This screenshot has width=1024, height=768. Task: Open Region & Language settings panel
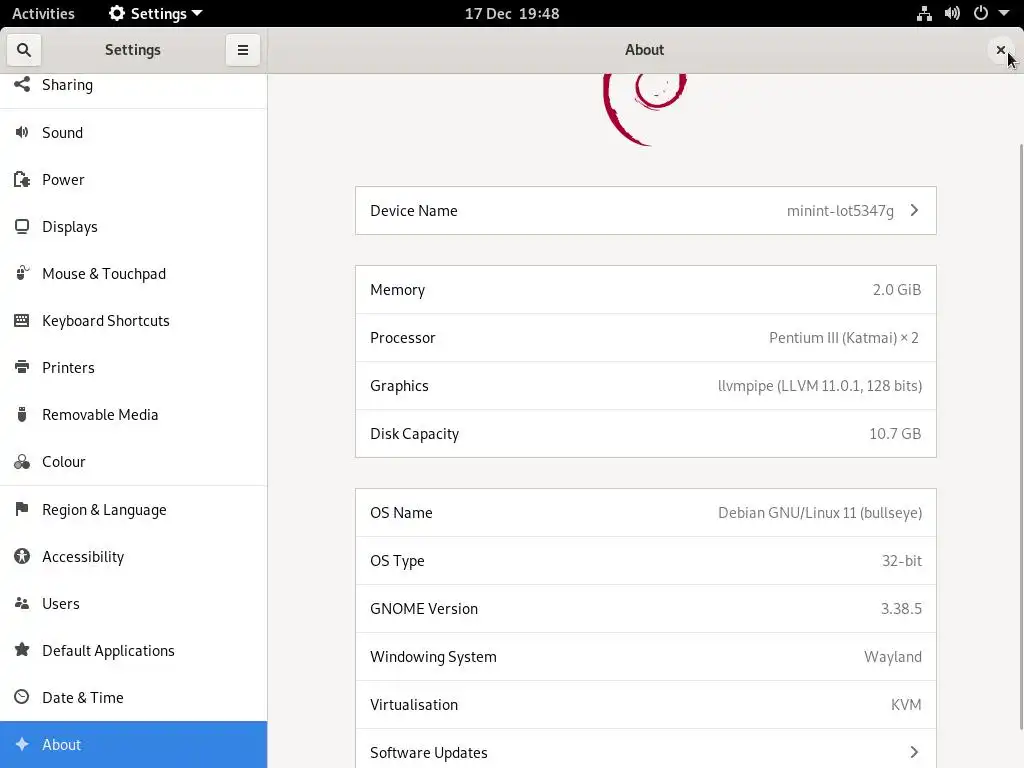pos(133,509)
